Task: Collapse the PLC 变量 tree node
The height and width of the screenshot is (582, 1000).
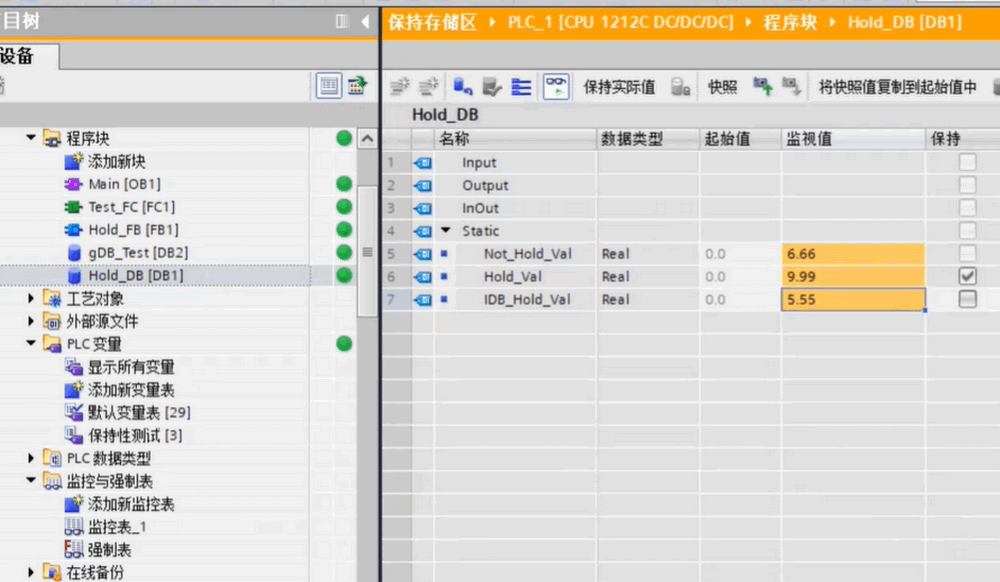Action: coord(31,345)
